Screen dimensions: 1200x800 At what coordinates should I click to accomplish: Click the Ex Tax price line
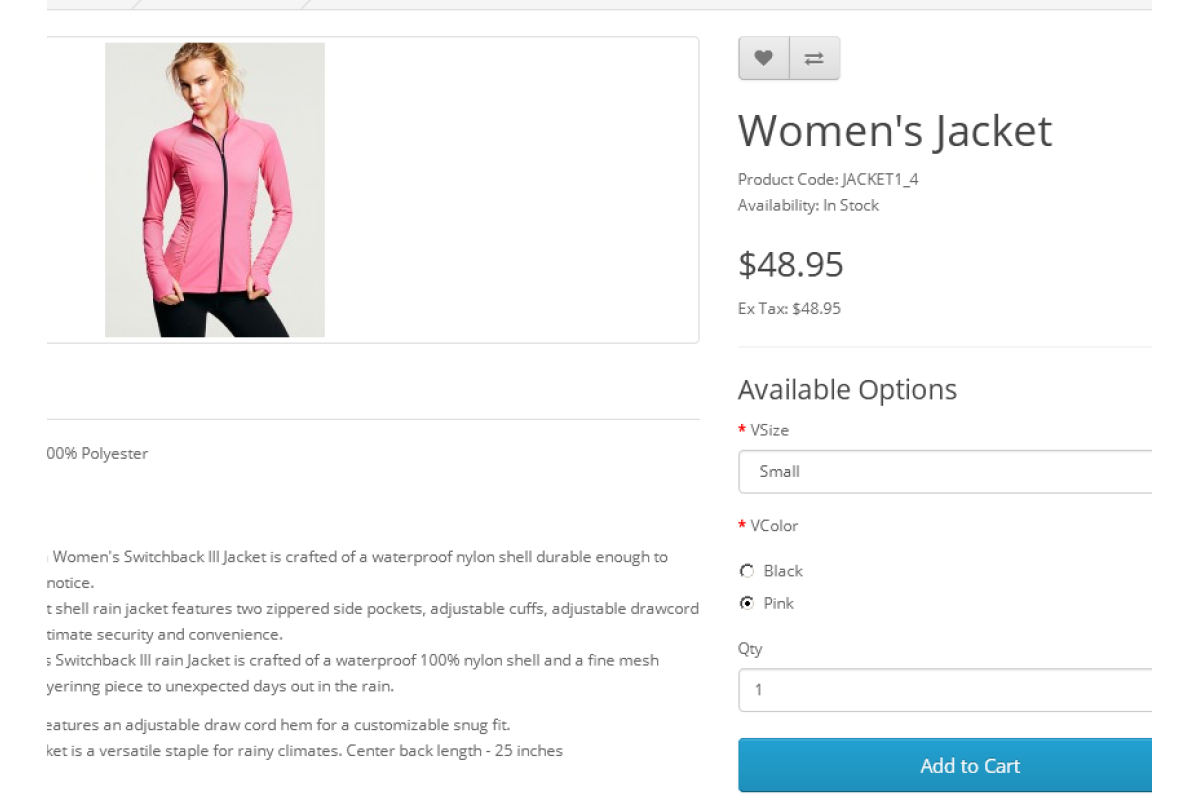tap(789, 309)
